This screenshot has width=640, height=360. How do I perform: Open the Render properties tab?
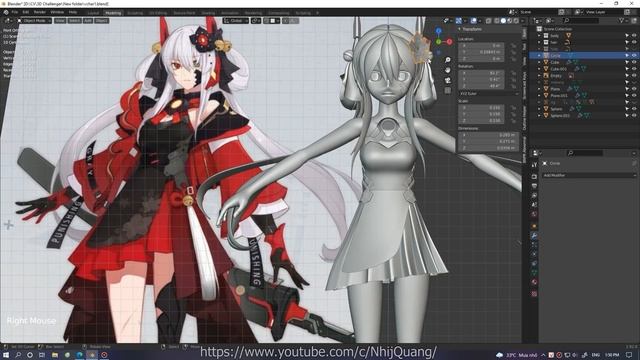534,177
